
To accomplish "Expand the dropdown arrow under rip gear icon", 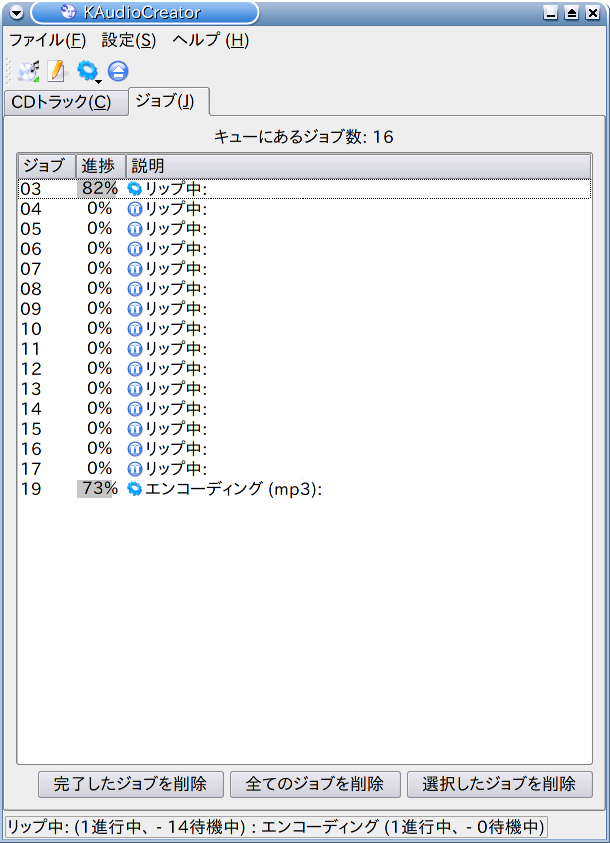I will click(97, 79).
